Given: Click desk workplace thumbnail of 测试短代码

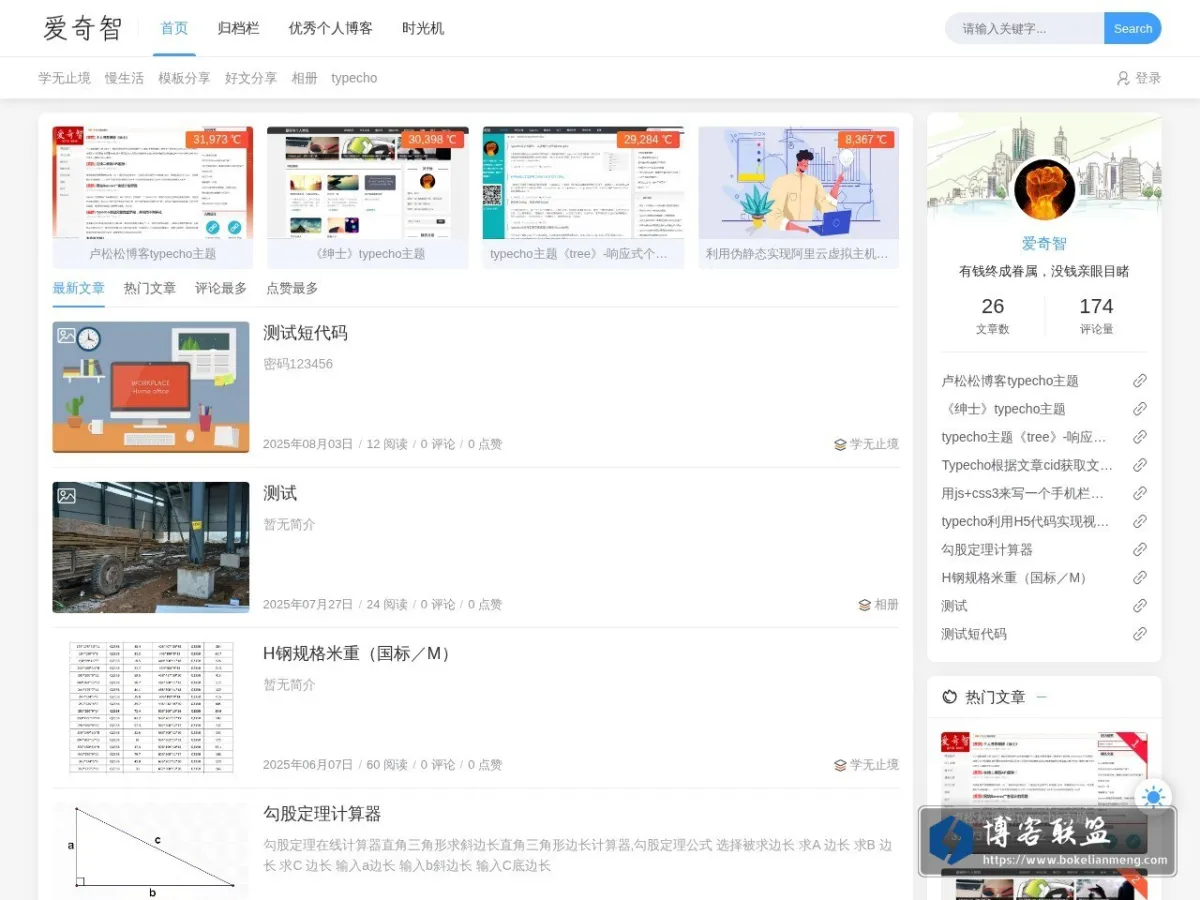Looking at the screenshot, I should click(x=151, y=387).
